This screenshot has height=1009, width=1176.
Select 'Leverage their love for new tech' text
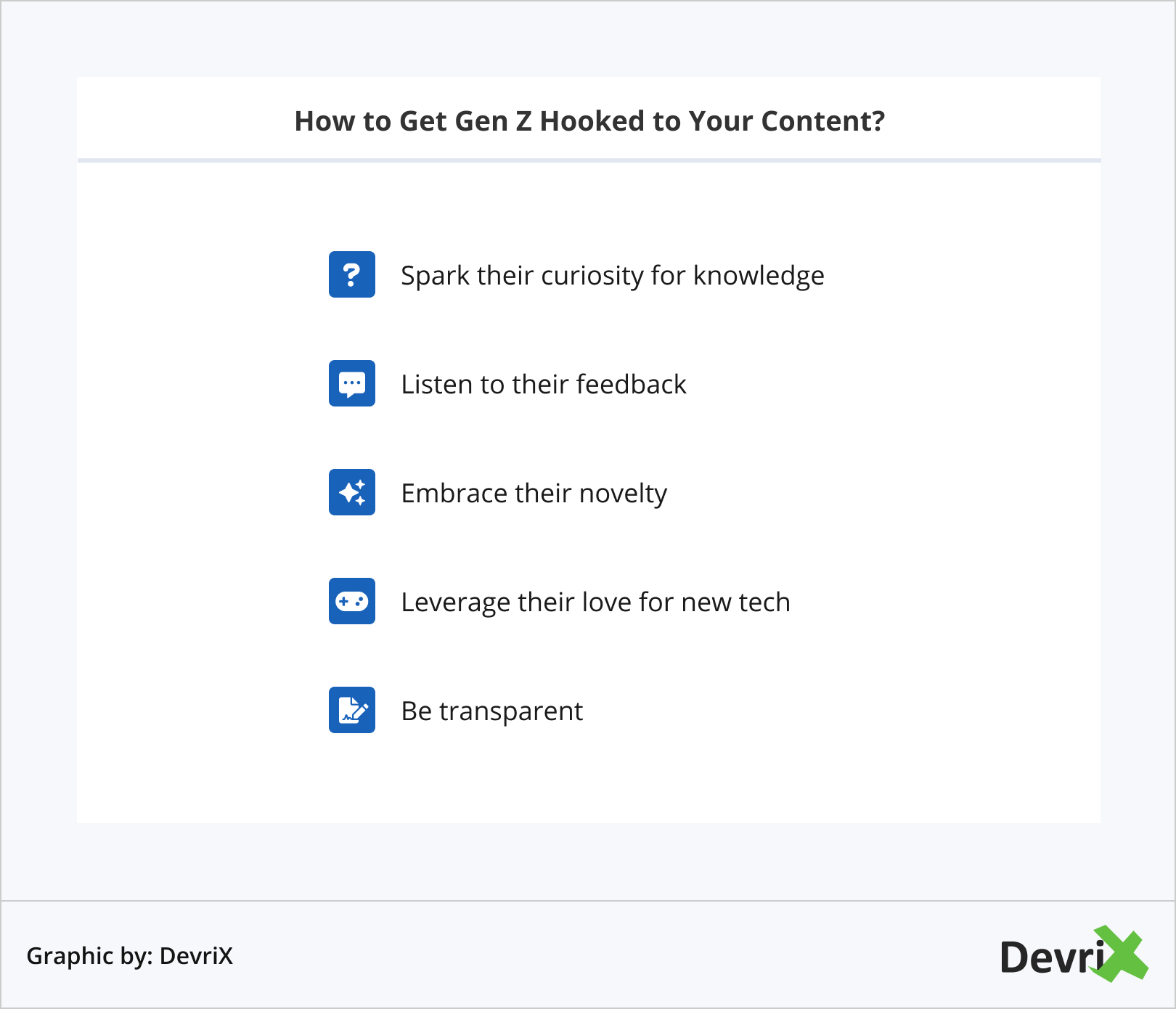[x=596, y=602]
